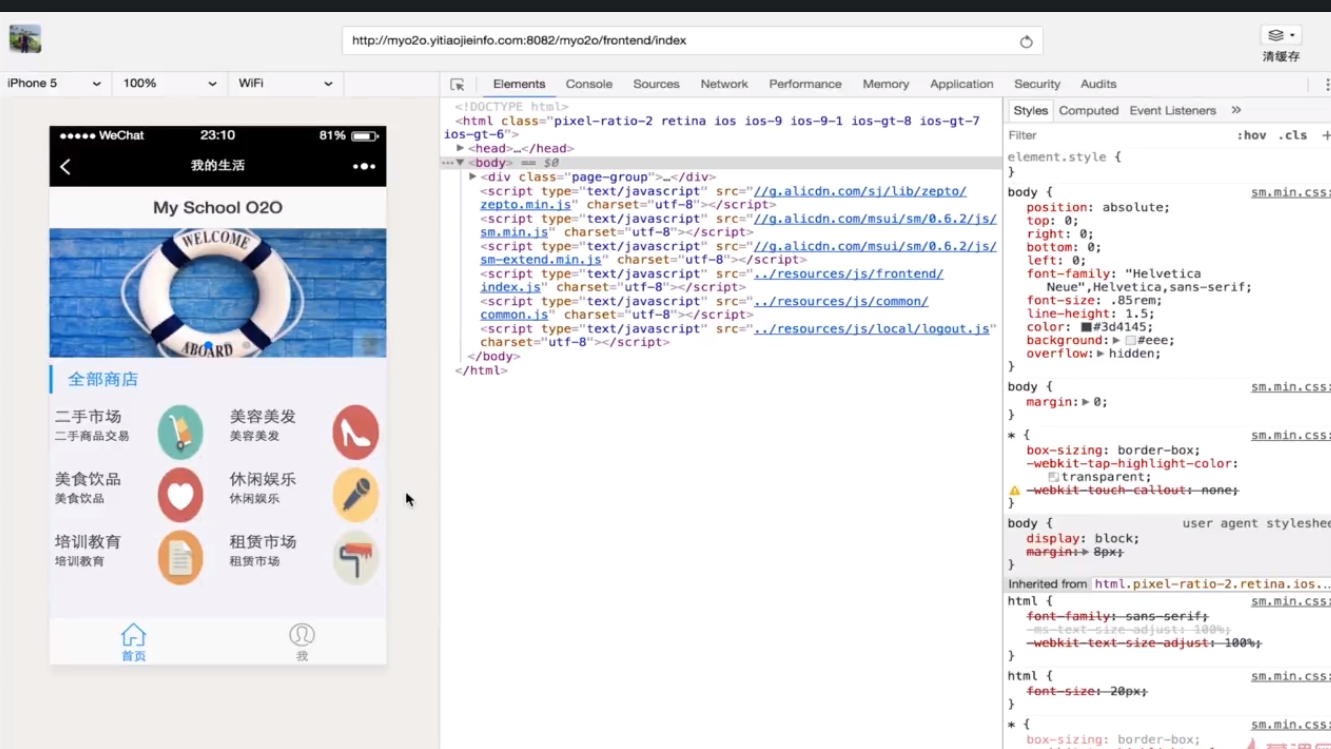
Task: Open the three-dot menu in WeChat header
Action: [364, 166]
